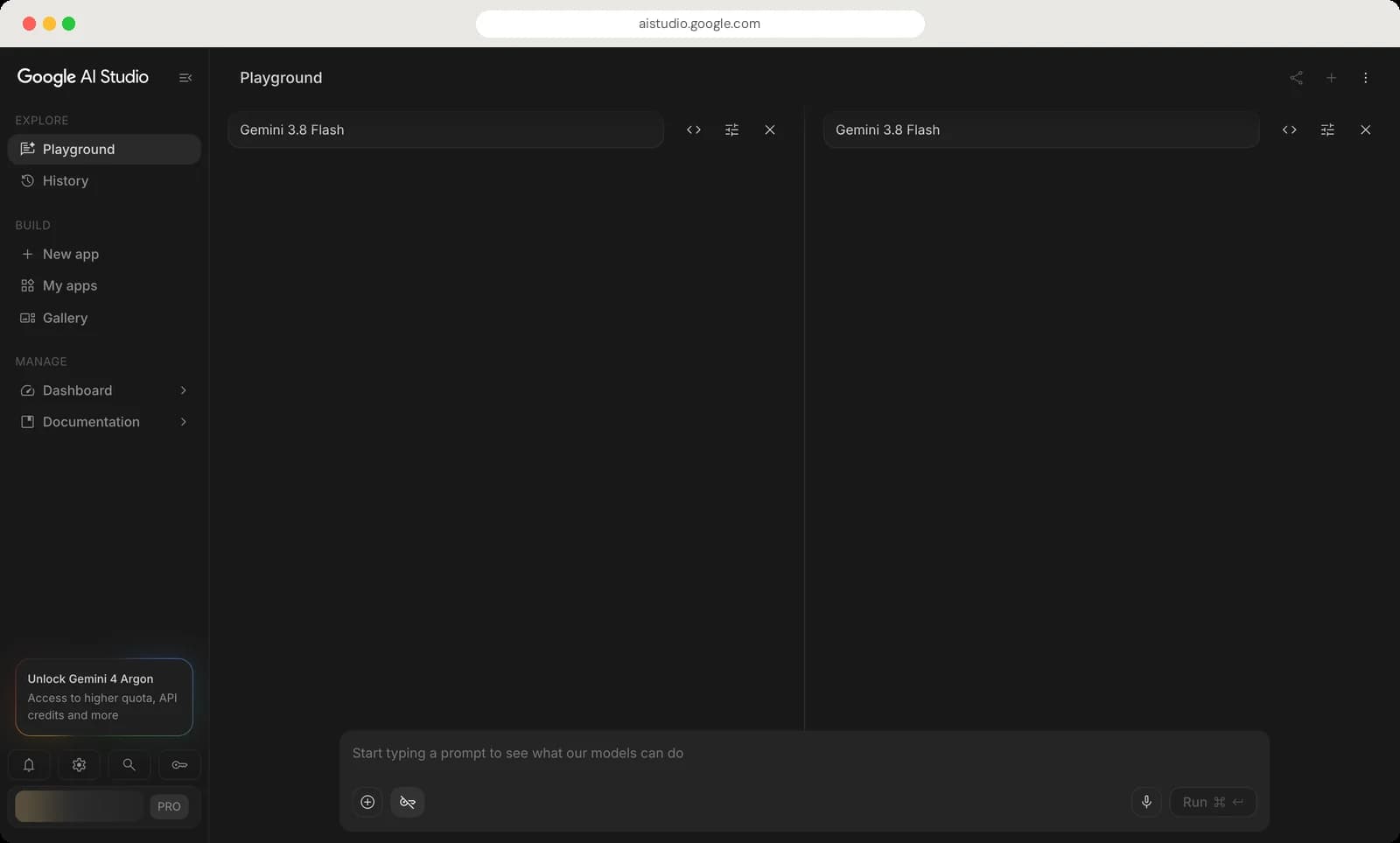
Task: Open the Gallery section
Action: [x=104, y=318]
